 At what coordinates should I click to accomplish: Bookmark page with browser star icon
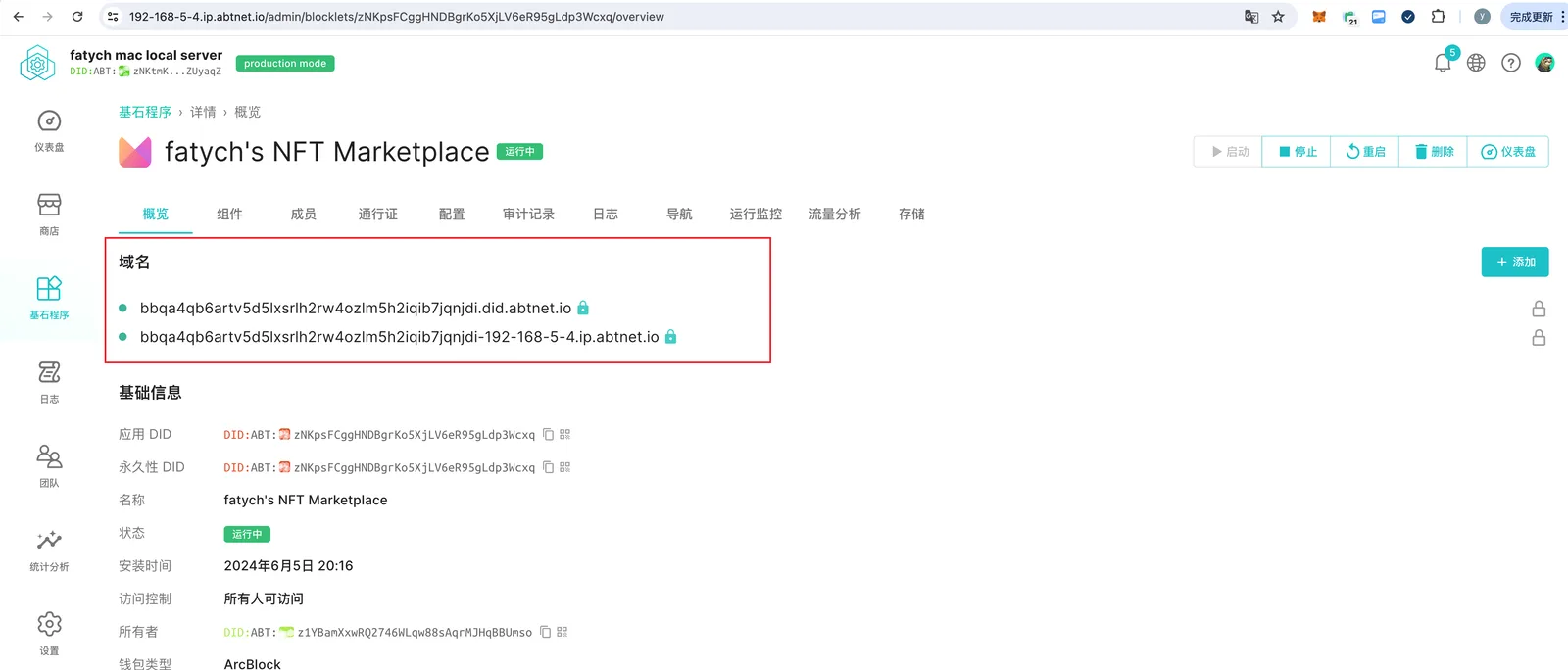pos(1278,17)
